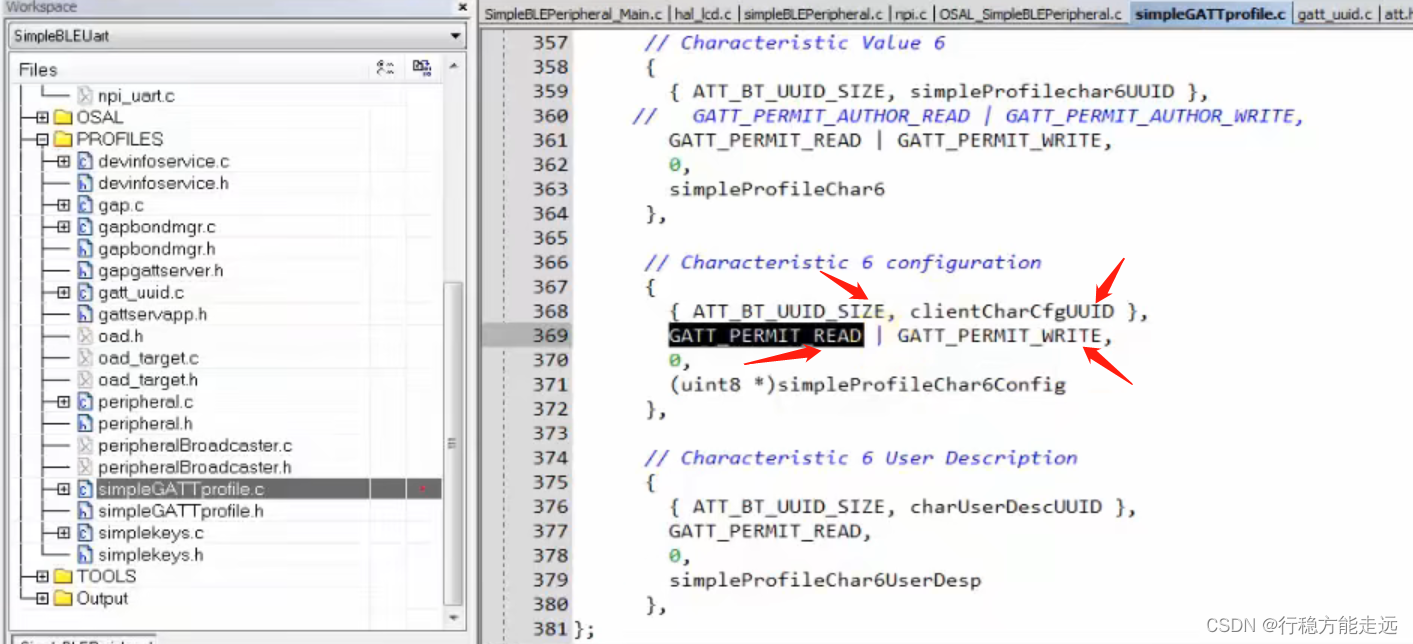This screenshot has width=1413, height=644.
Task: Expand the OSAL folder node
Action: coord(42,117)
